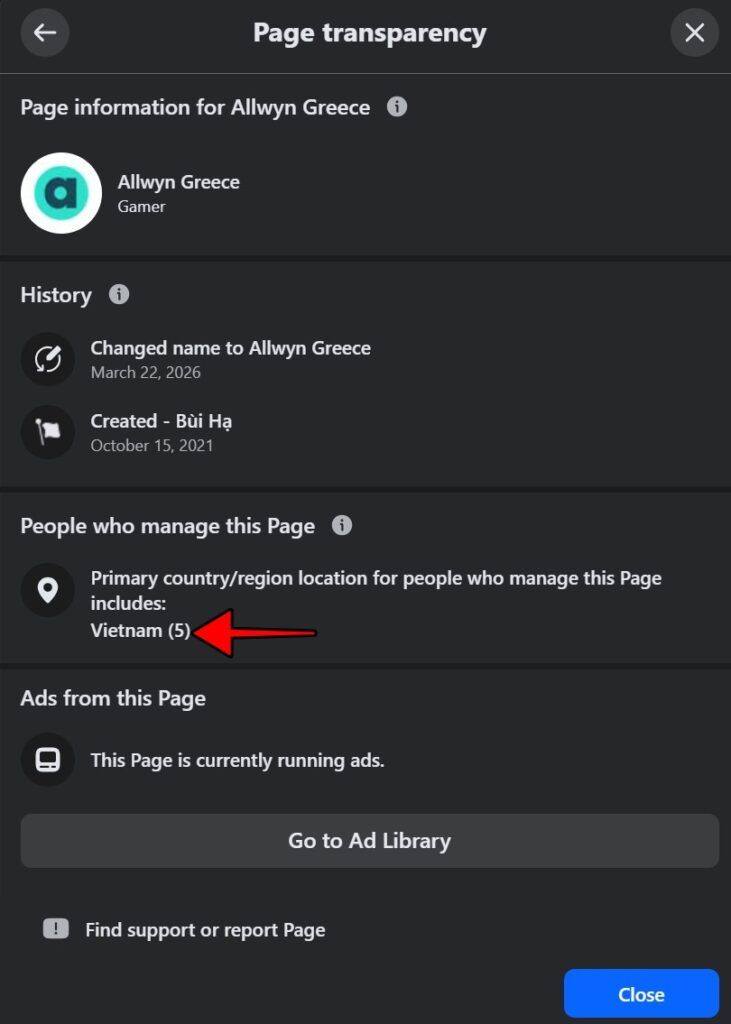Click the Page transparency title
Viewport: 731px width, 1024px height.
pos(369,33)
